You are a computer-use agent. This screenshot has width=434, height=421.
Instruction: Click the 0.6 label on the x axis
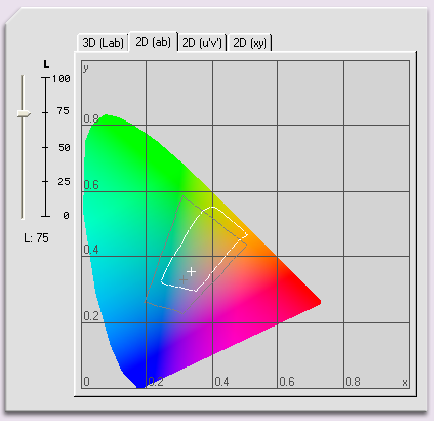287,382
